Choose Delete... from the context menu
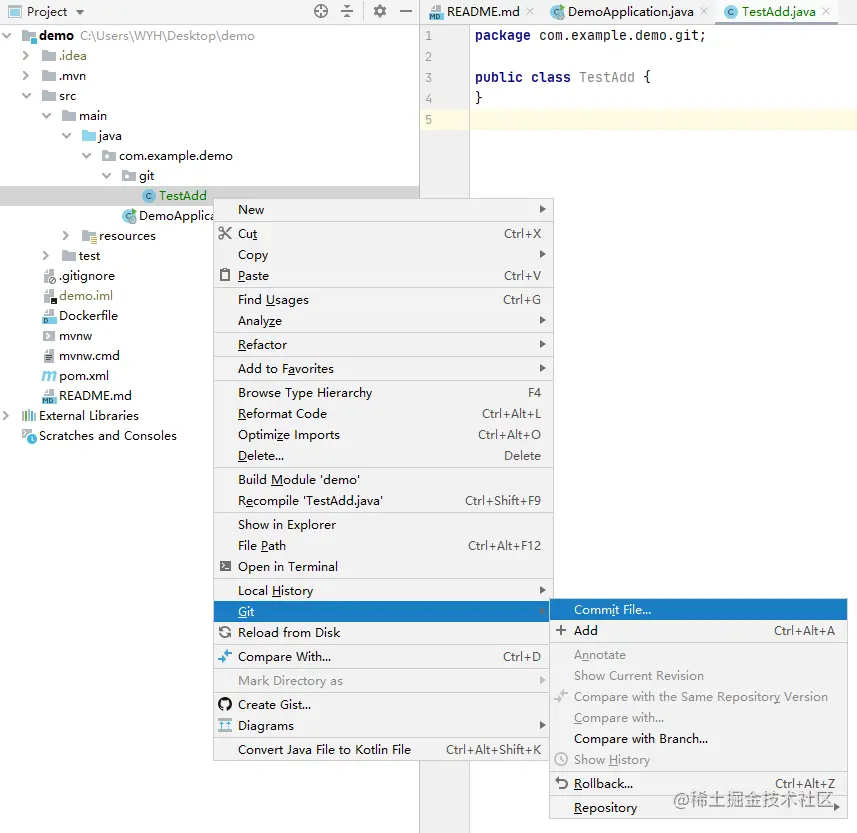 coord(383,456)
